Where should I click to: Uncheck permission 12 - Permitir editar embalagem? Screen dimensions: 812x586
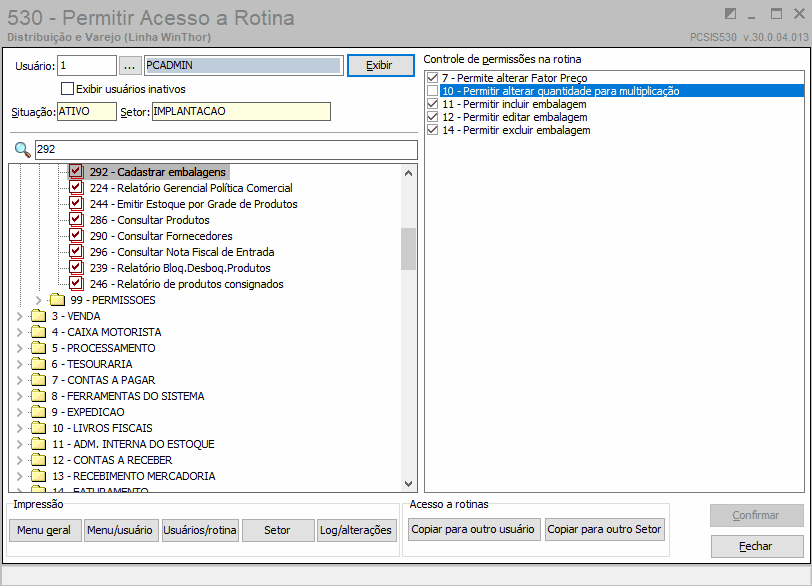tap(432, 117)
